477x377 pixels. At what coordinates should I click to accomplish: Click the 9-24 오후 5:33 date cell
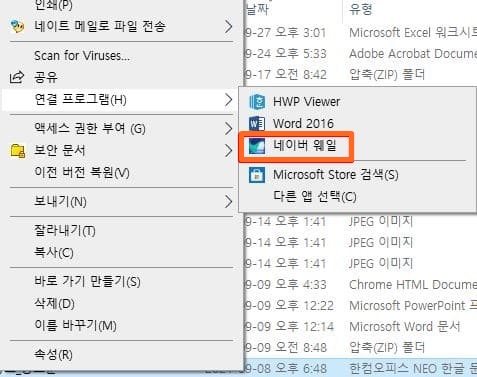(x=286, y=53)
